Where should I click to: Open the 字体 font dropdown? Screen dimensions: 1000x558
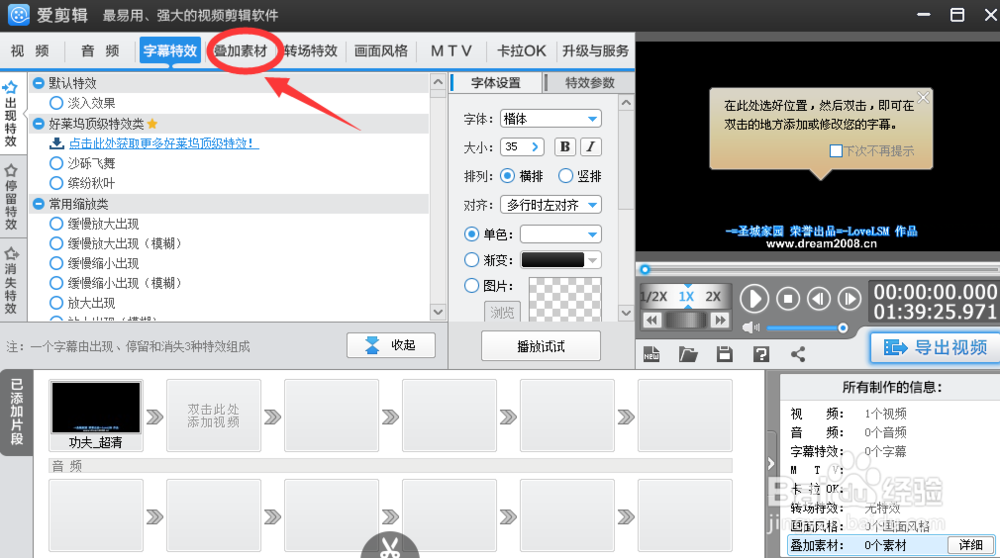point(550,119)
